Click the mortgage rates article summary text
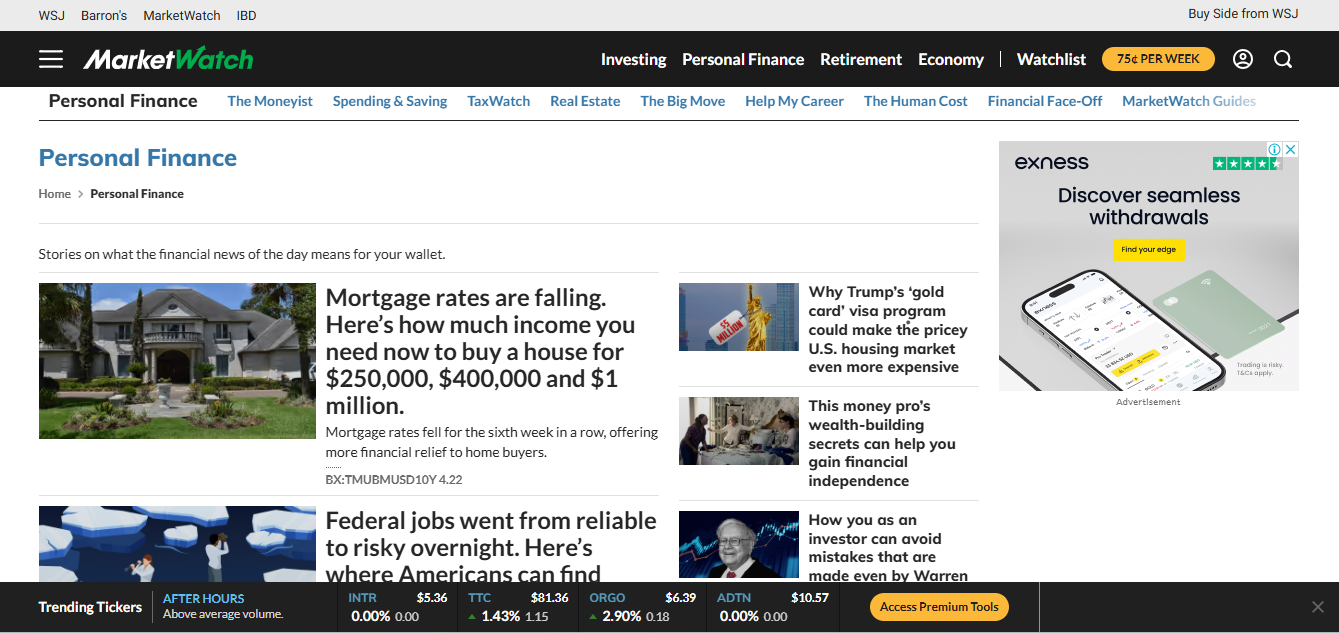 click(x=492, y=442)
